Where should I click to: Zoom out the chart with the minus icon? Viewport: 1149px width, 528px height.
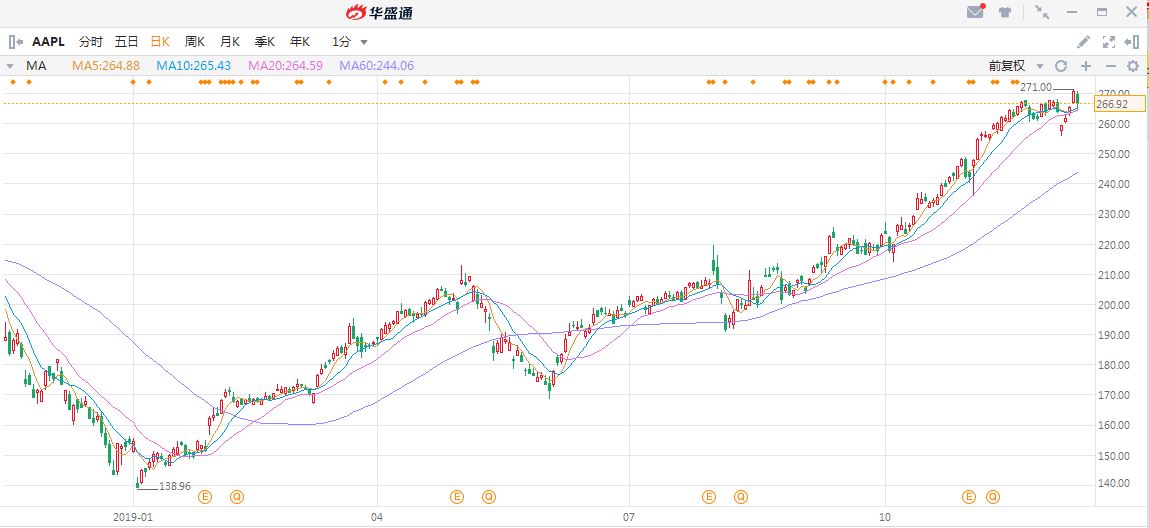click(x=1109, y=66)
